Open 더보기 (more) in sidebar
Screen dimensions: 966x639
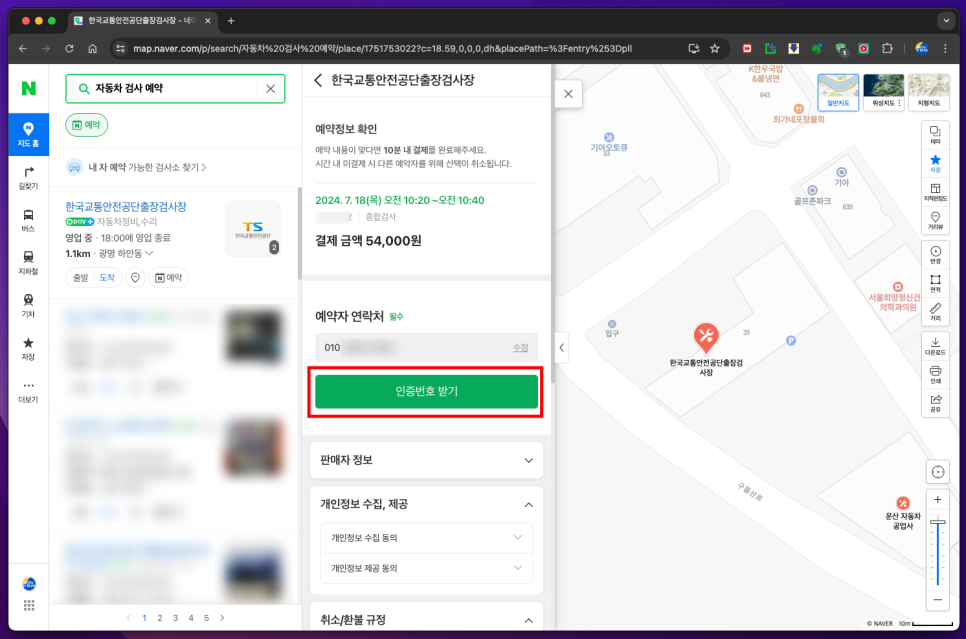(28, 391)
